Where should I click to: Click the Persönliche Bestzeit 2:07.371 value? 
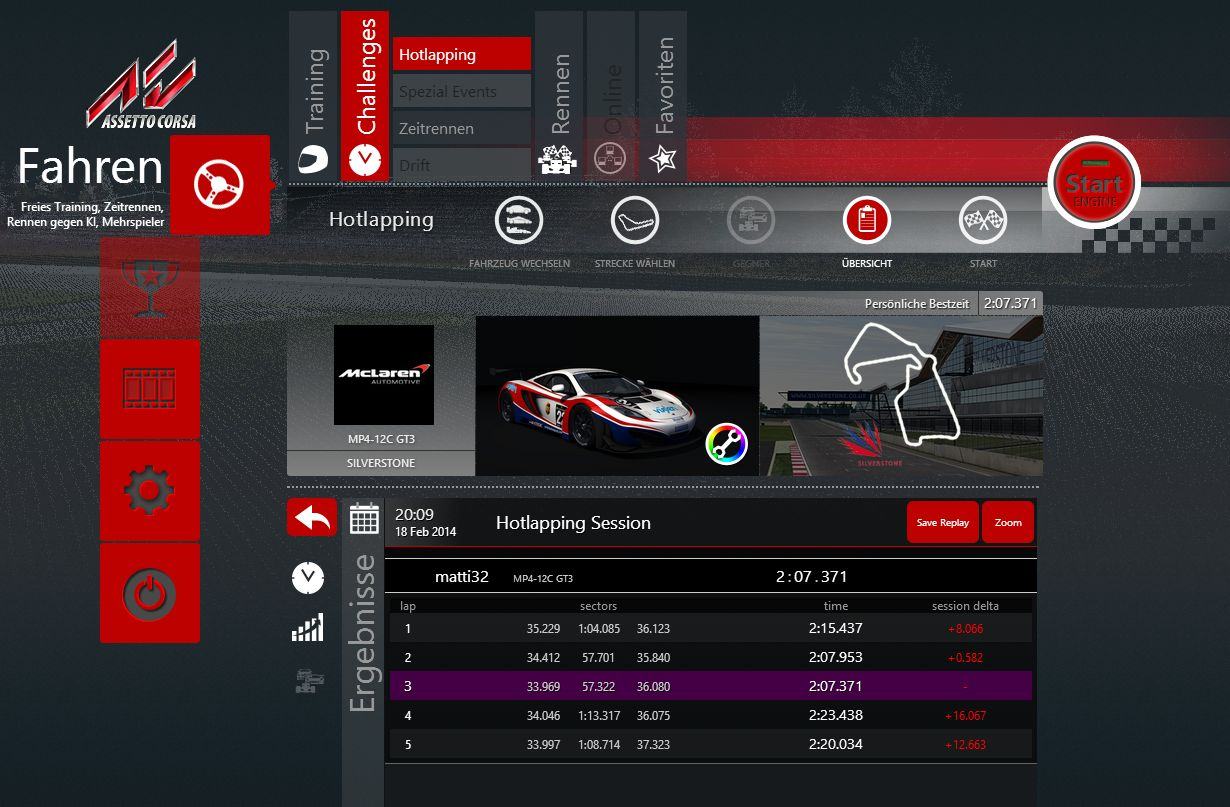1010,303
